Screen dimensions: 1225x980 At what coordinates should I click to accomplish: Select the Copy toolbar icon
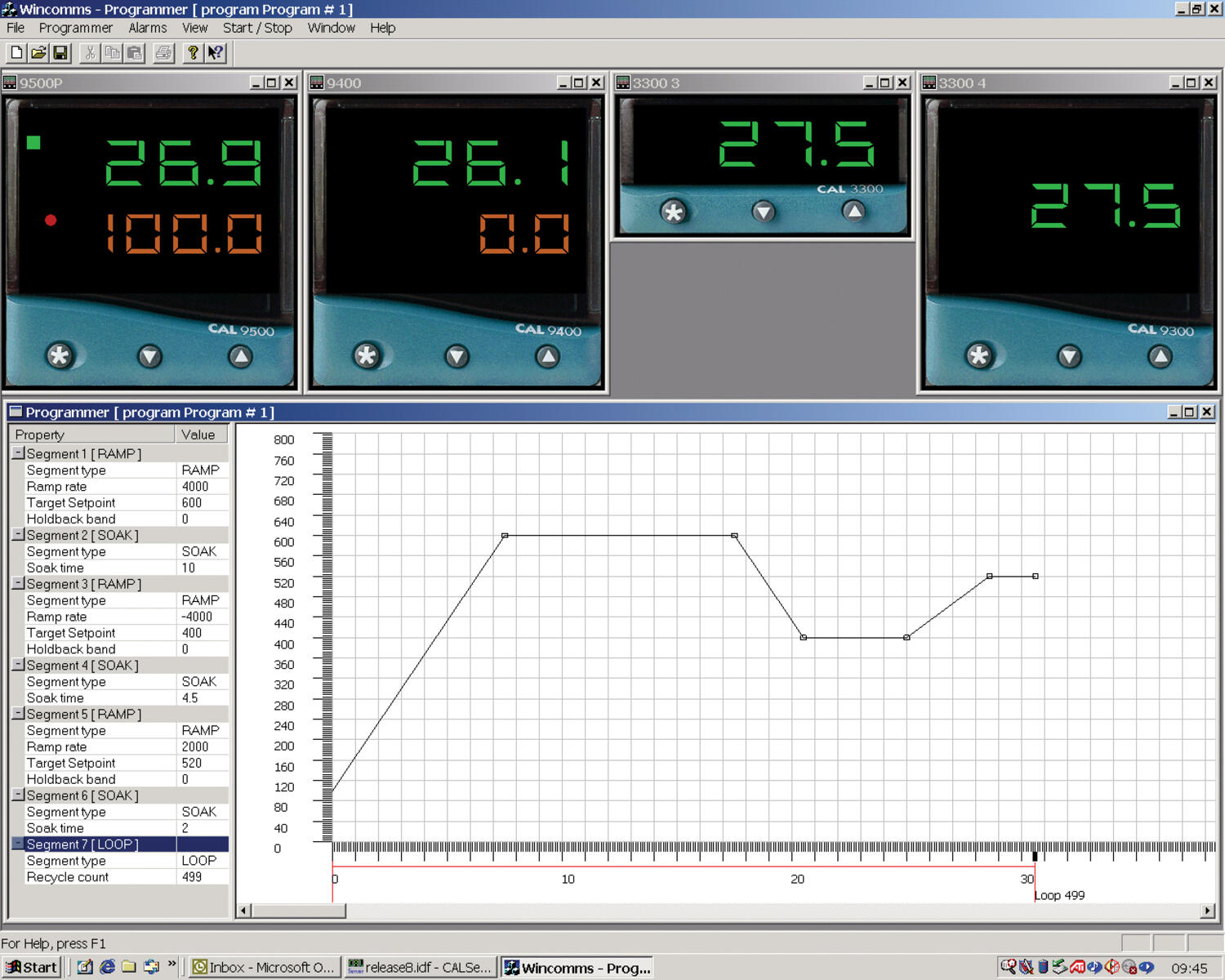point(112,53)
